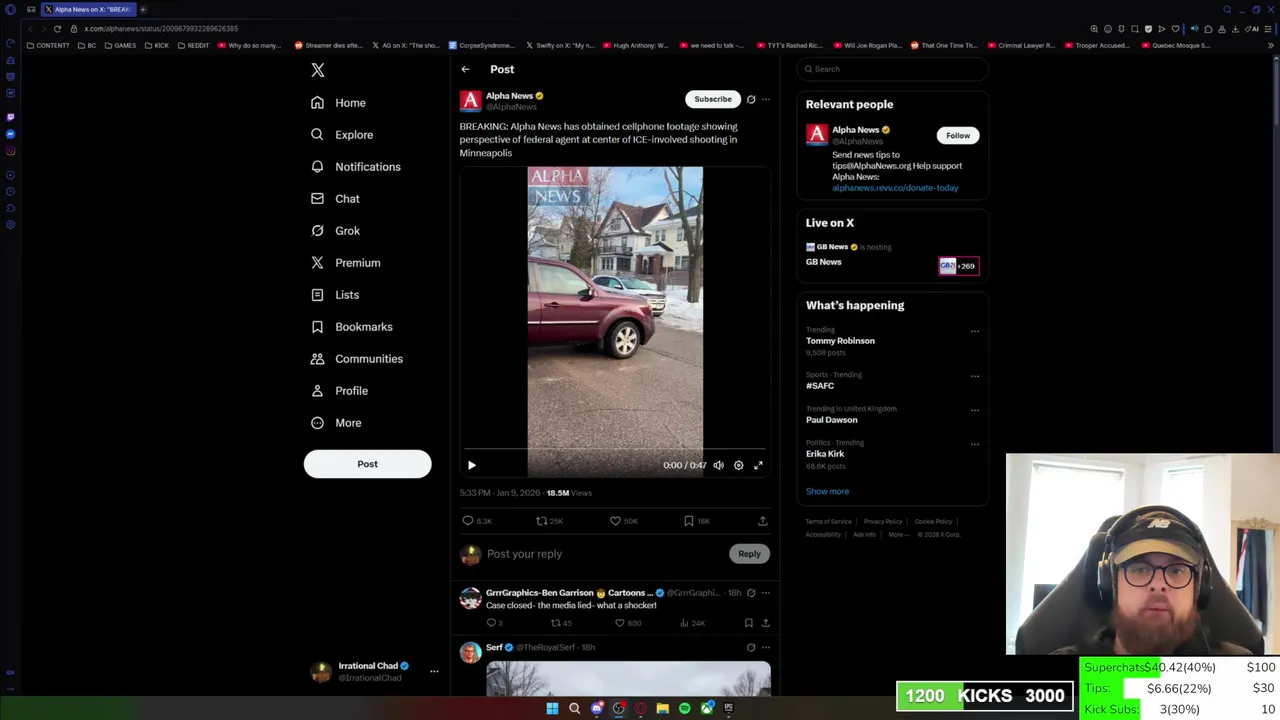Expand the video to fullscreen
This screenshot has height=720, width=1280.
click(x=758, y=465)
